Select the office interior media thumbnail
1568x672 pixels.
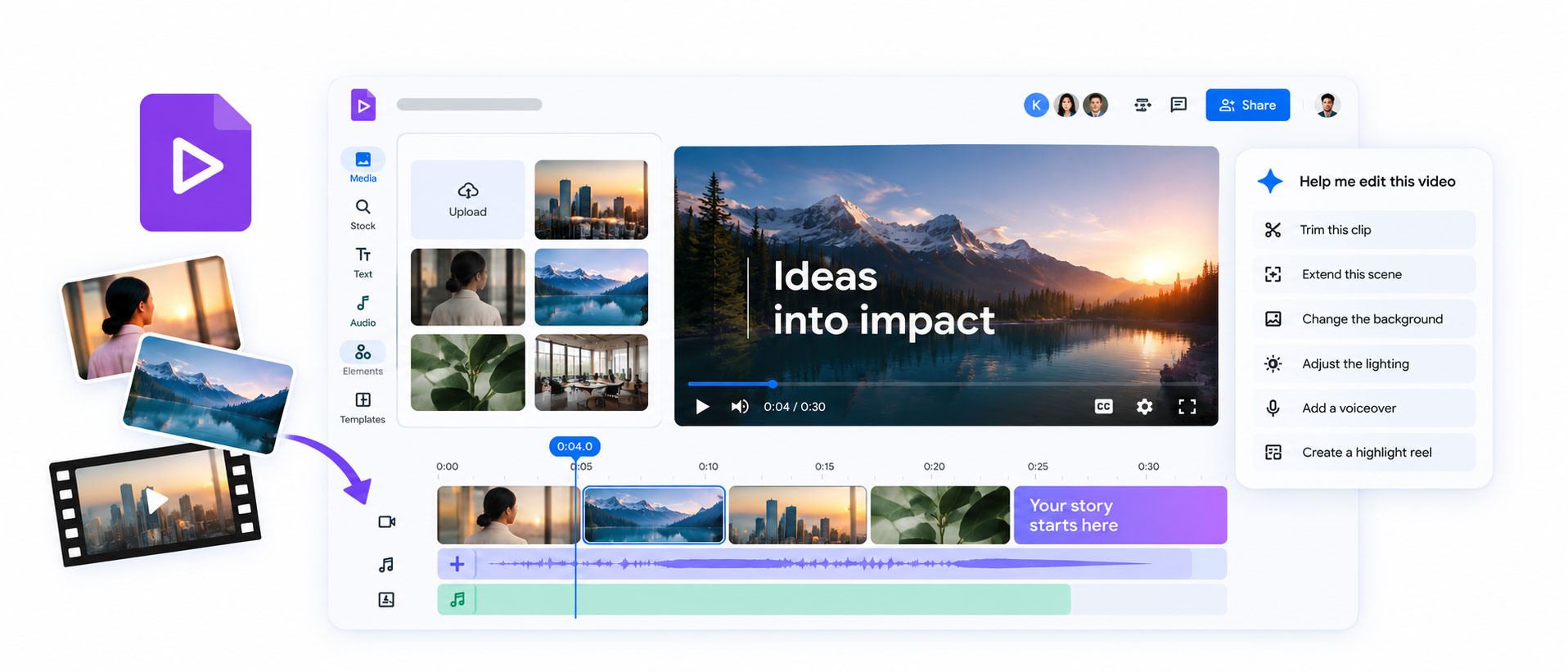click(591, 372)
